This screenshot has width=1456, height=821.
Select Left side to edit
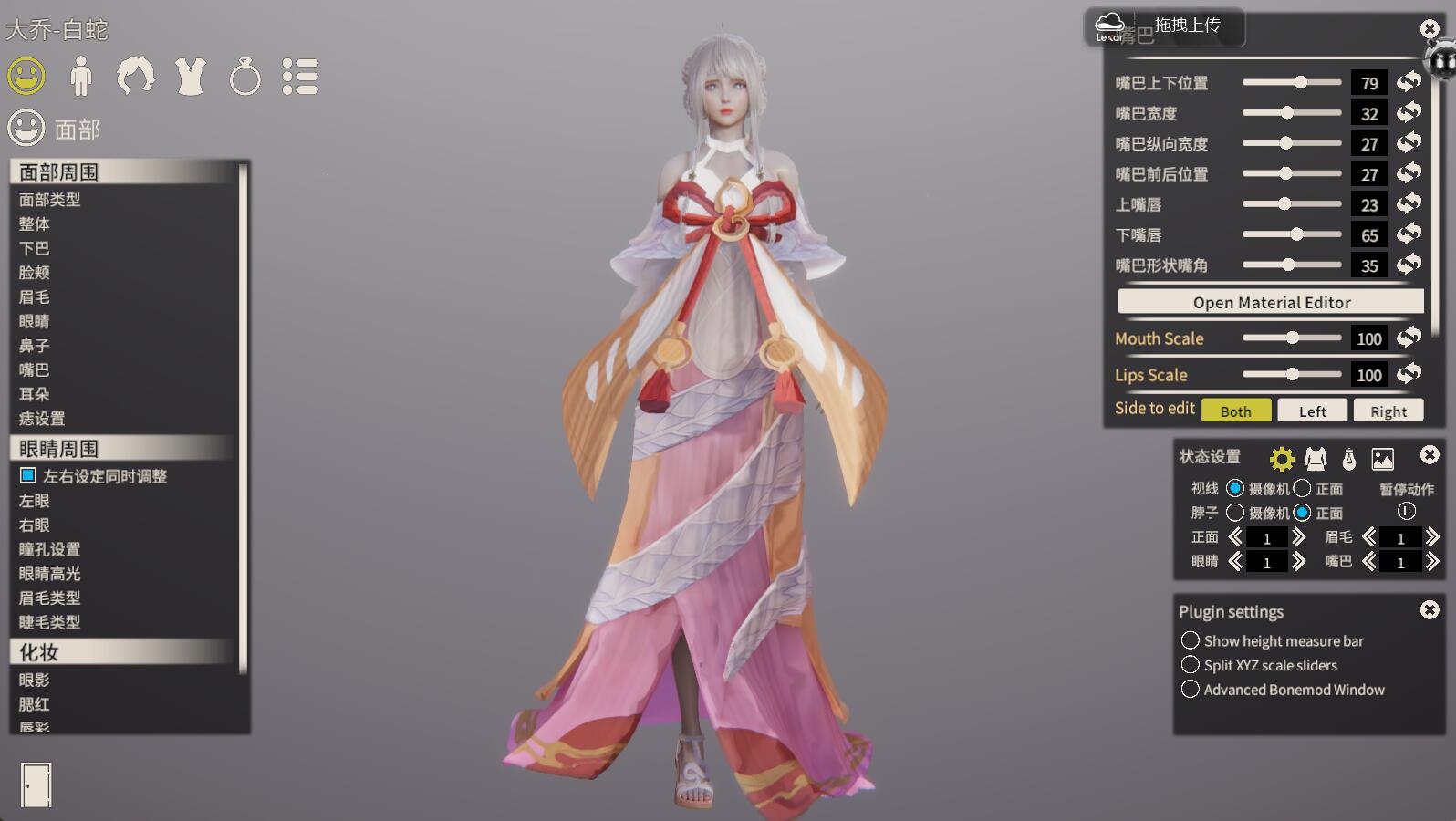pyautogui.click(x=1312, y=411)
